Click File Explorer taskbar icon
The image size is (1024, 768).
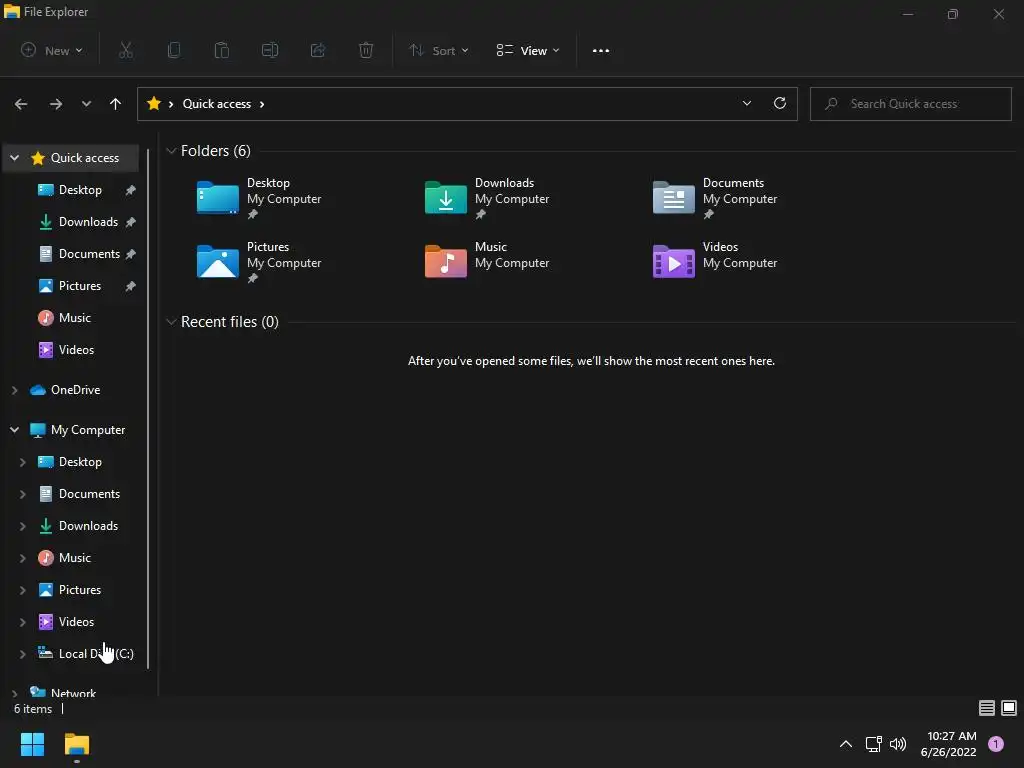pos(77,745)
